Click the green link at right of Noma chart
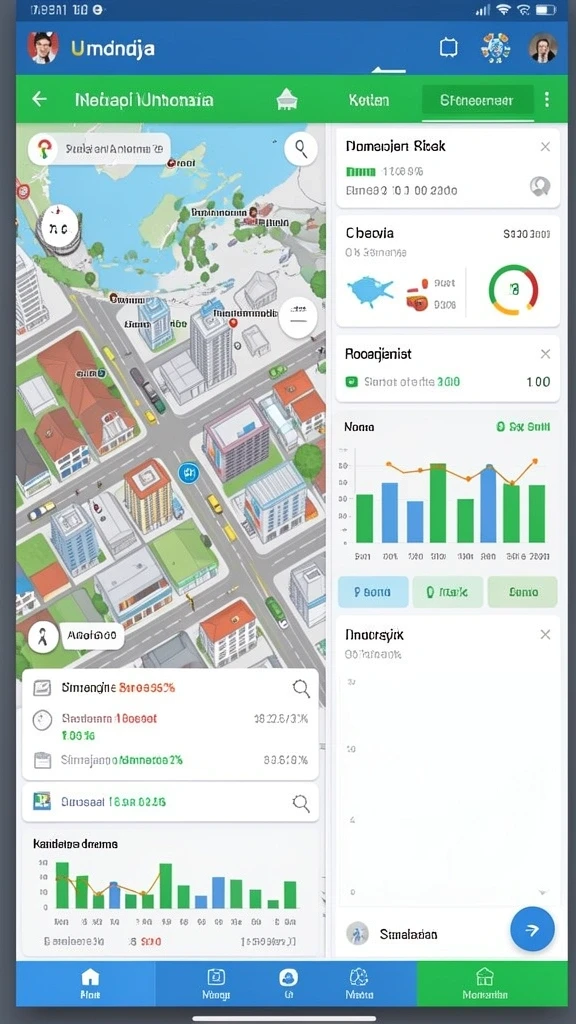This screenshot has width=576, height=1024. click(x=523, y=427)
